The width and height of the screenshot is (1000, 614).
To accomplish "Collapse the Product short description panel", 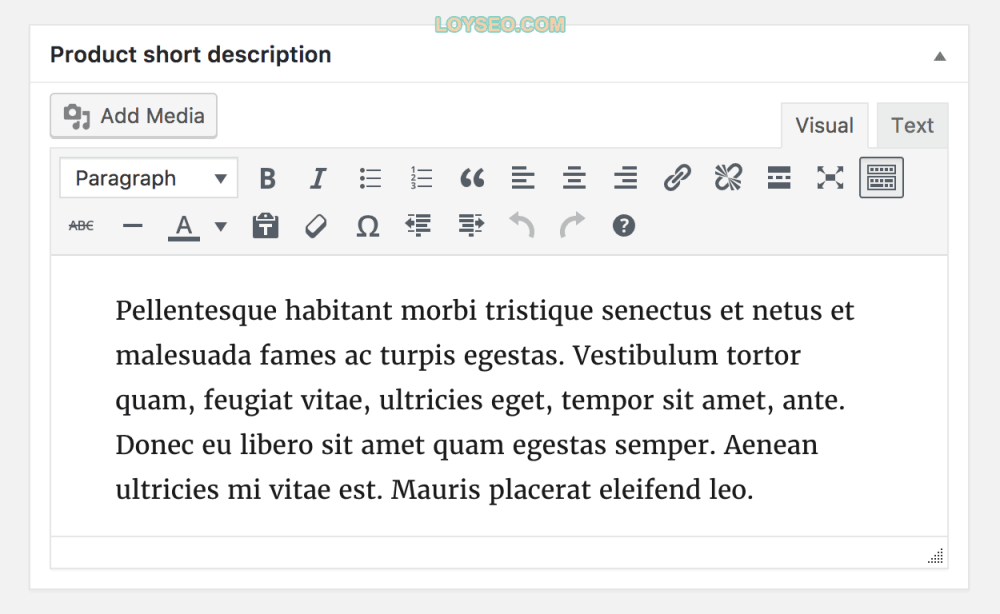I will pos(939,56).
